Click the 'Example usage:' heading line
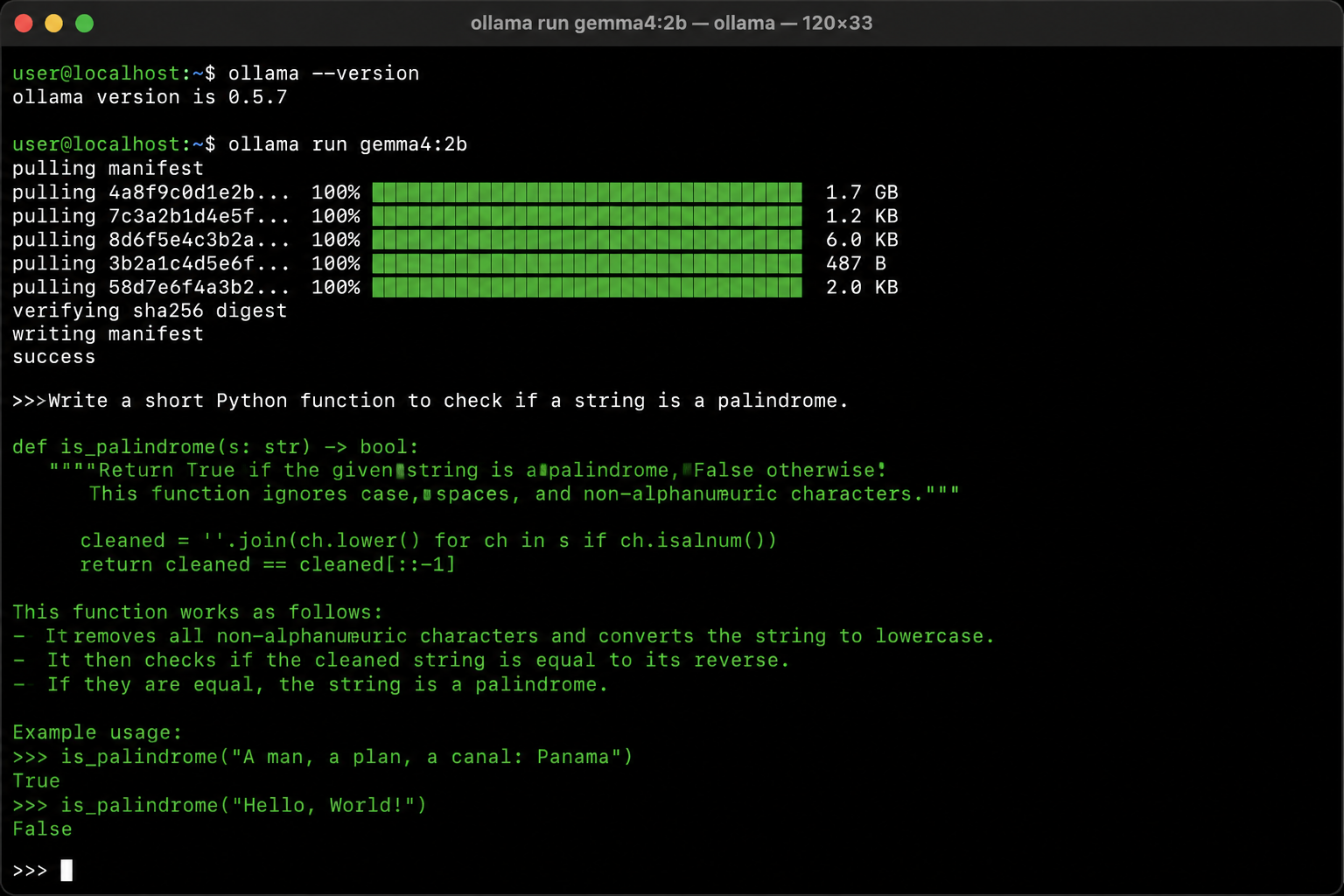1344x896 pixels. coord(97,732)
